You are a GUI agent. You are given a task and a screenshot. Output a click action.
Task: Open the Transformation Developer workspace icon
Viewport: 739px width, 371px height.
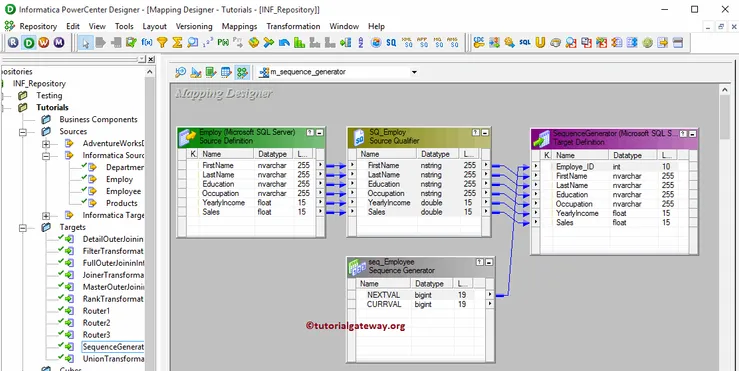click(211, 72)
